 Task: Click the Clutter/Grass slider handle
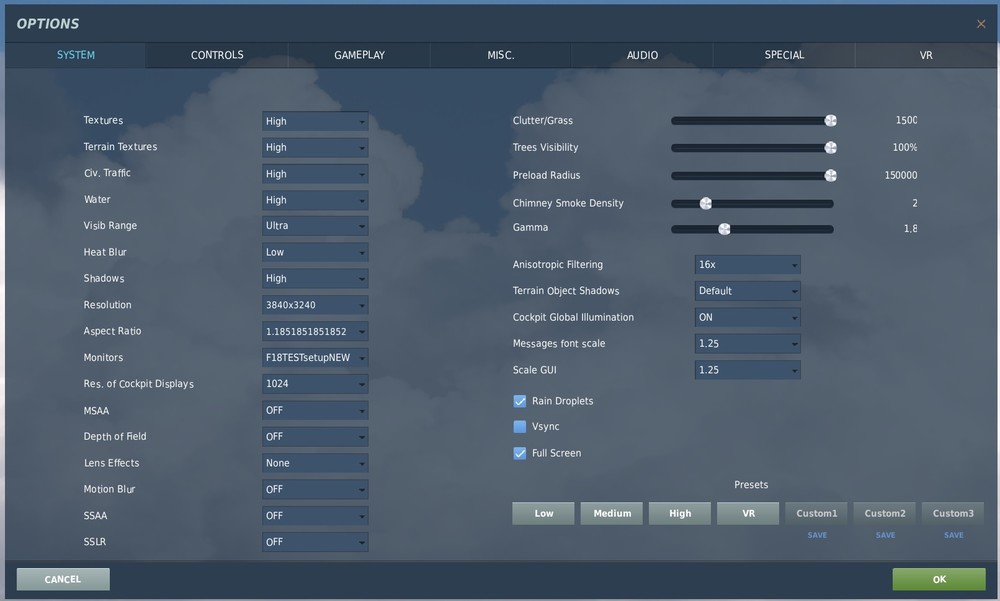tap(830, 121)
